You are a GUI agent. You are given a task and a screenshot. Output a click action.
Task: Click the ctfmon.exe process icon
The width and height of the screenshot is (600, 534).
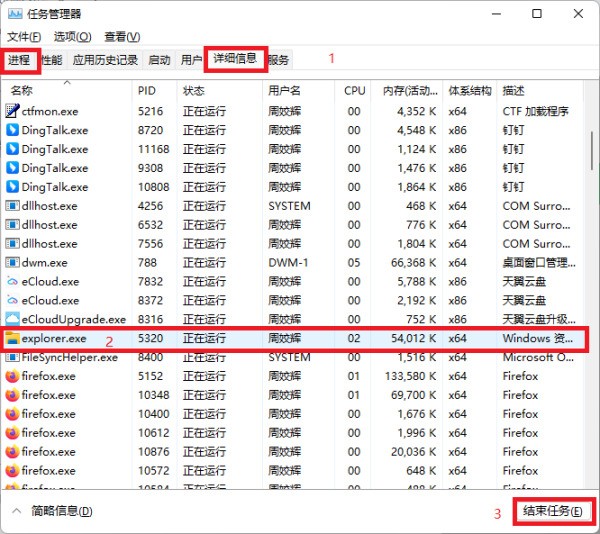point(12,112)
